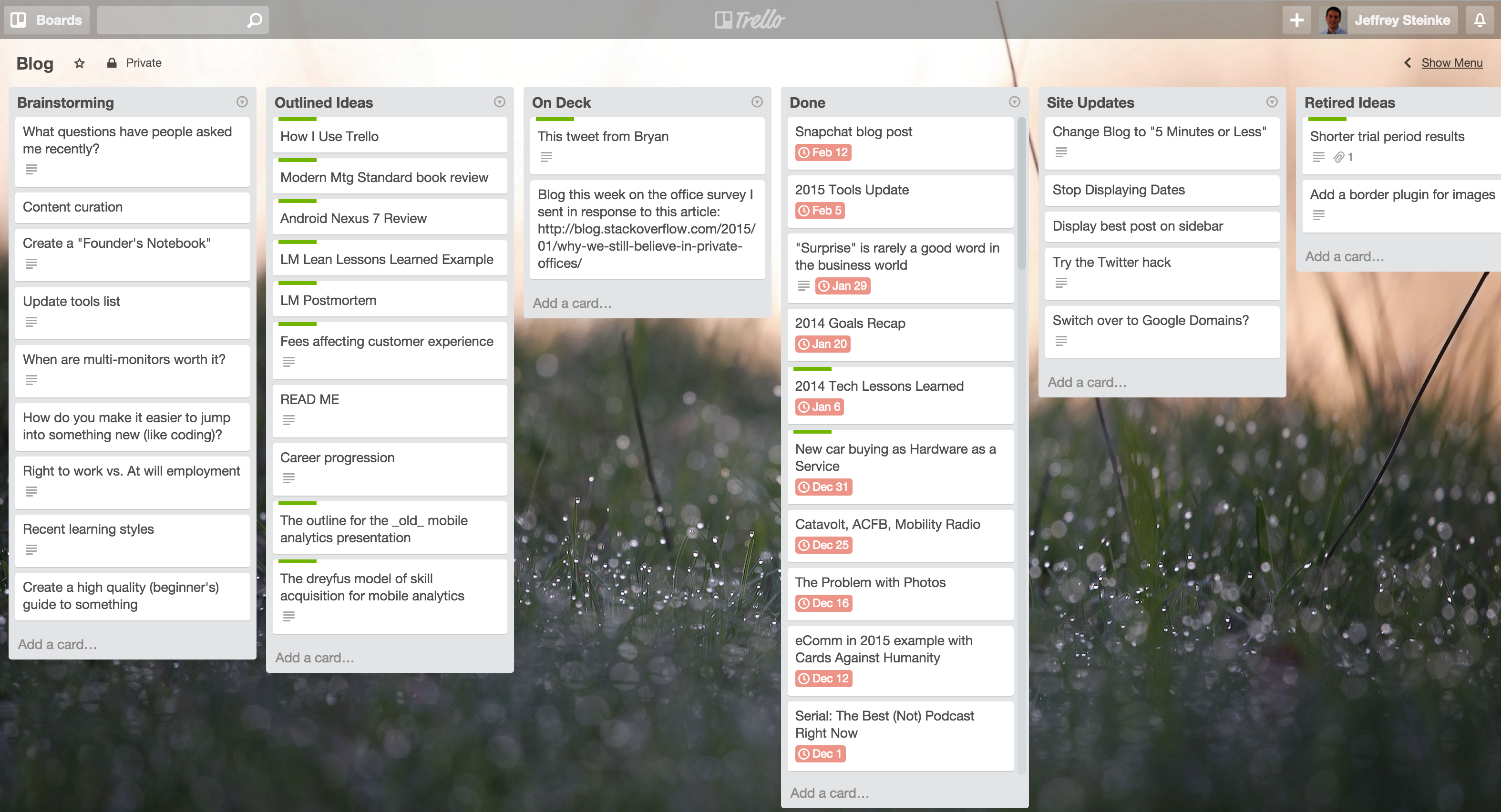Click the Done list vertical scrollbar
Viewport: 1501px width, 812px height.
coord(1021,194)
